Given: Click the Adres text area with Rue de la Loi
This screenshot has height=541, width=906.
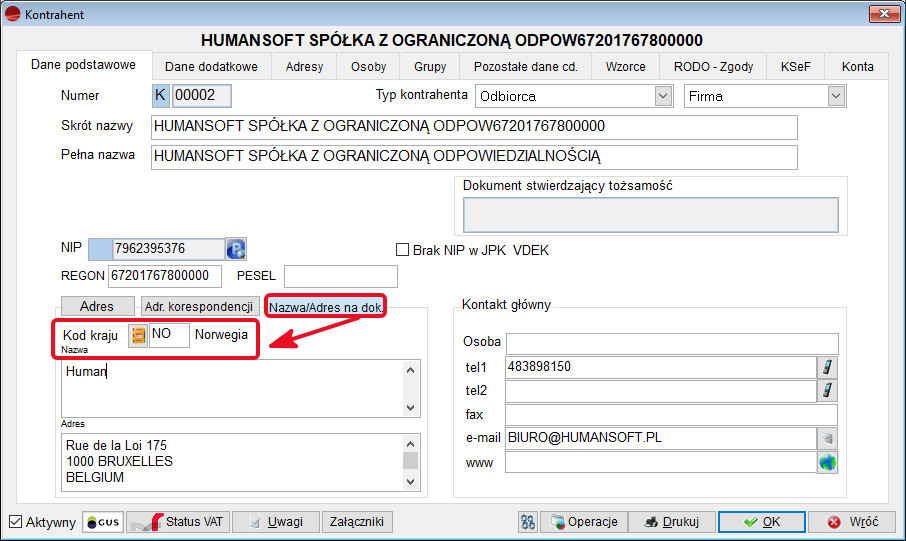Looking at the screenshot, I should 232,462.
